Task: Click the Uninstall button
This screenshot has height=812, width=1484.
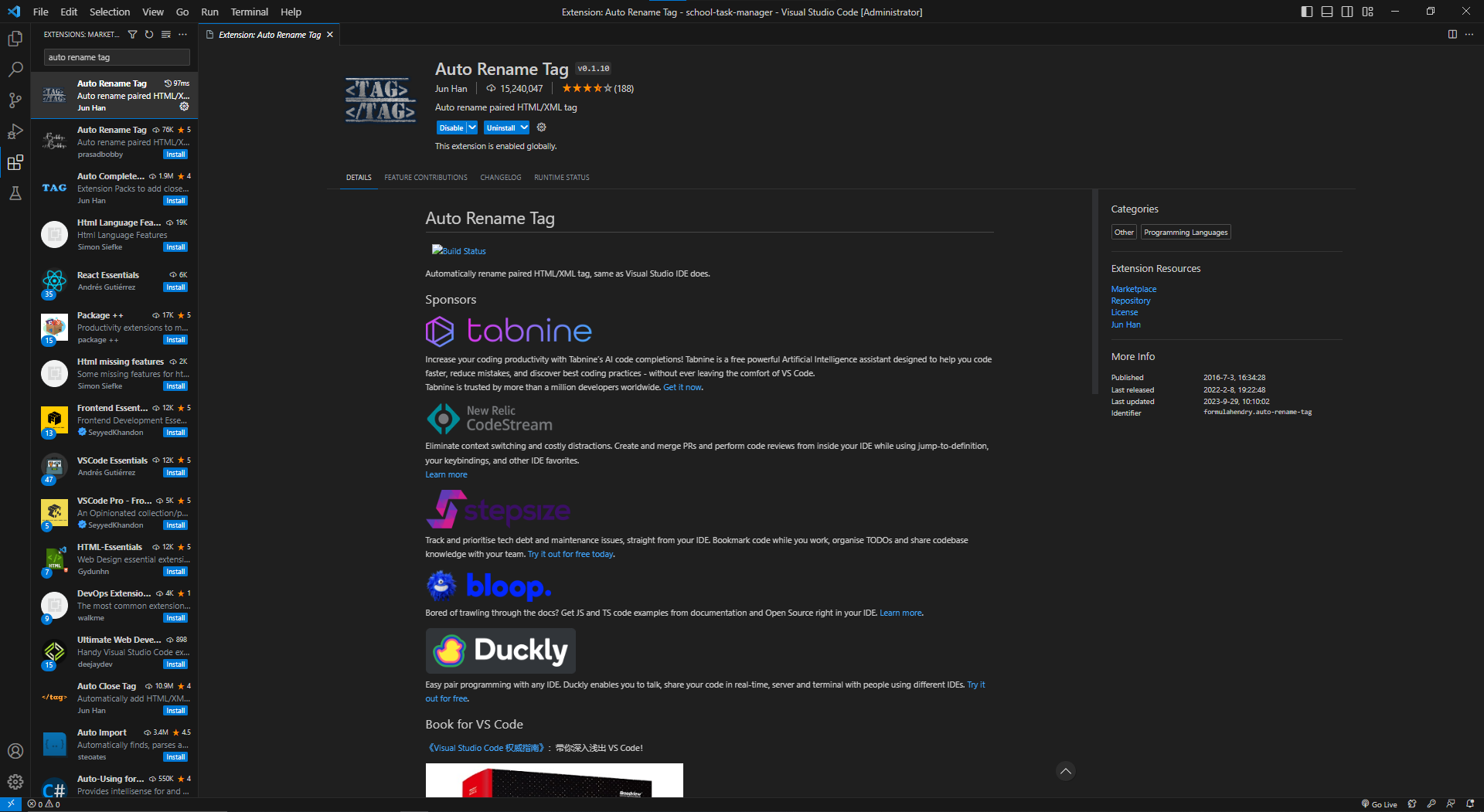Action: tap(501, 127)
